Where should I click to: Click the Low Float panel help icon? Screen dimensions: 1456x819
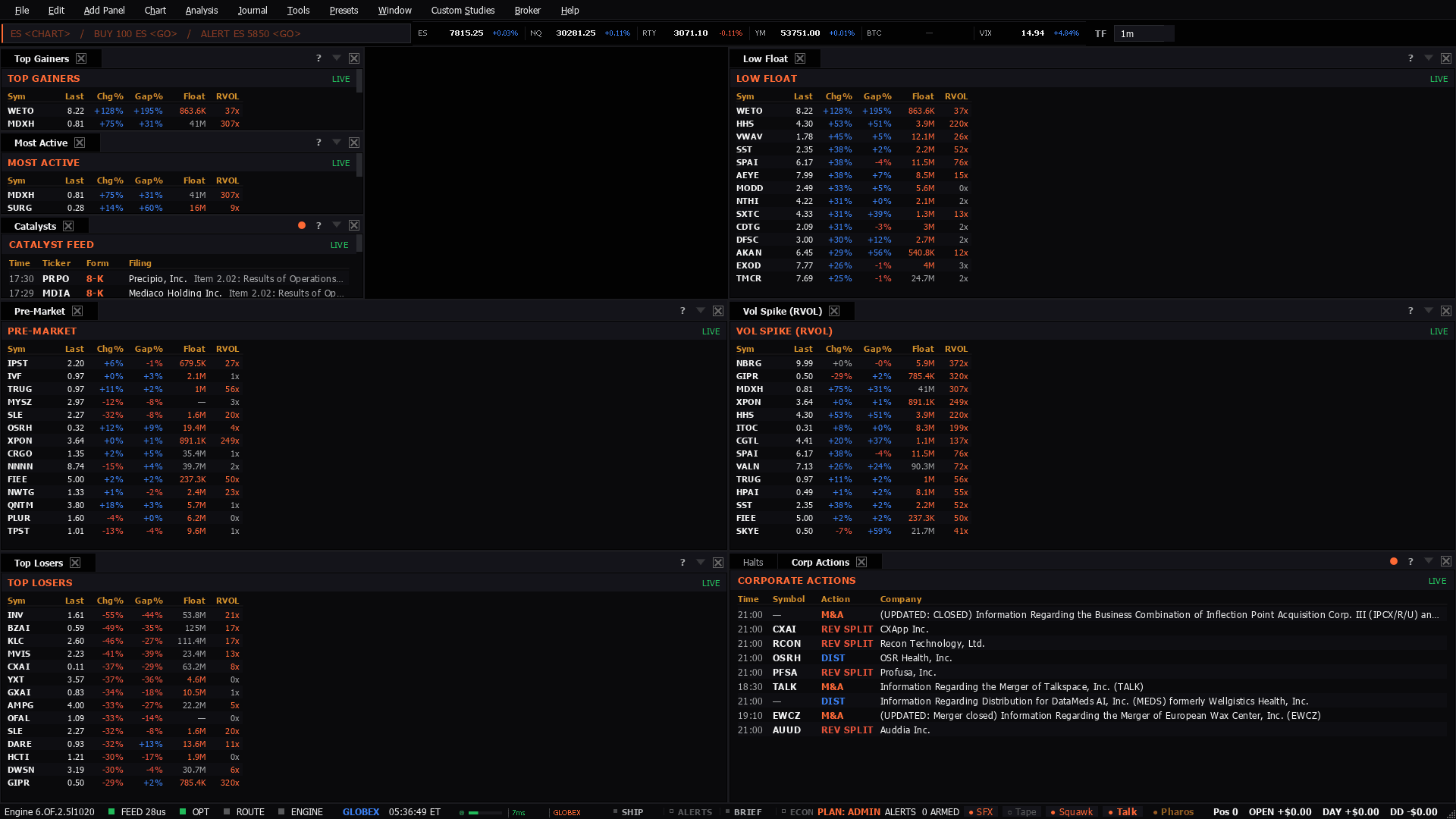[x=1410, y=58]
